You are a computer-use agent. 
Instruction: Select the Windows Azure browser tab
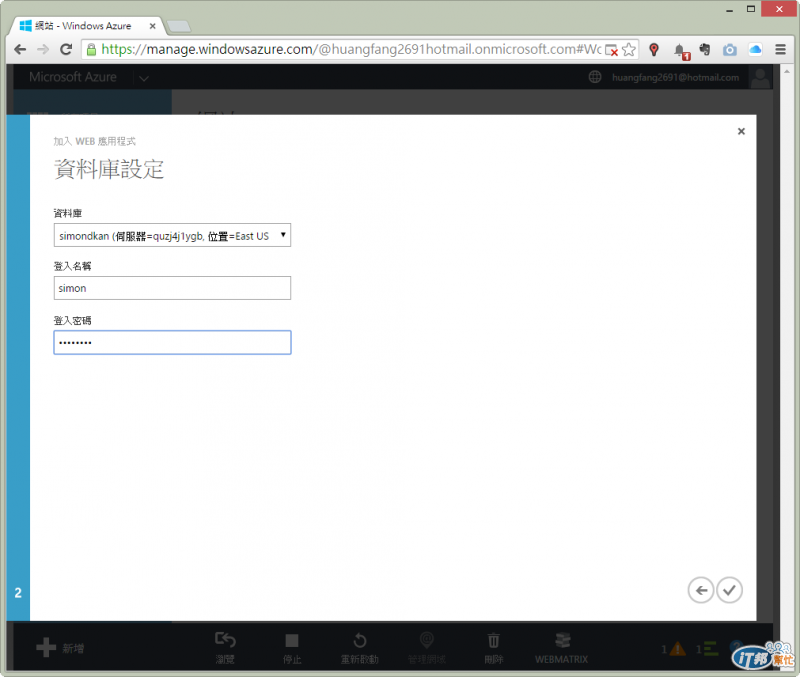[x=89, y=26]
